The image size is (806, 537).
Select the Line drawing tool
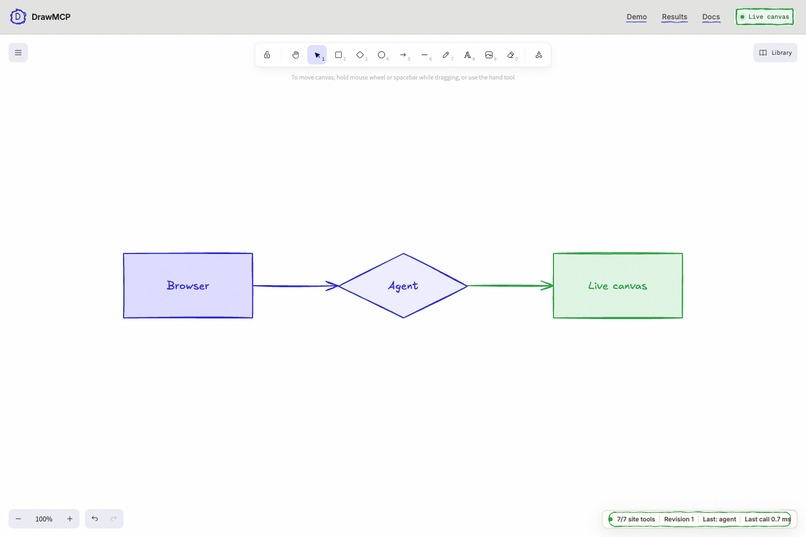pyautogui.click(x=425, y=55)
